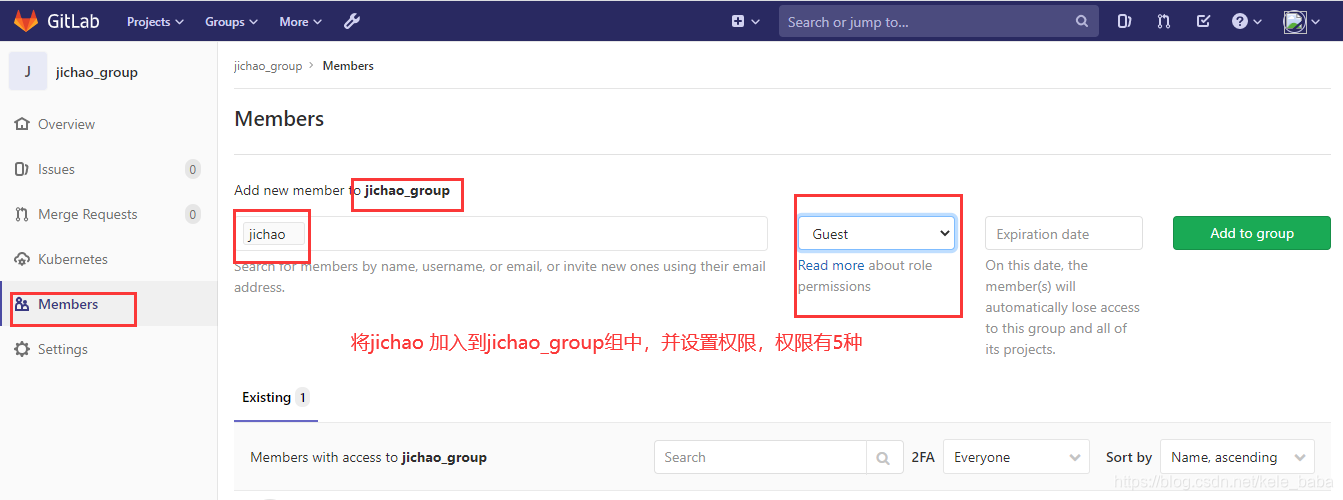This screenshot has height=500, width=1343.
Task: Open the merge requests icon in the navbar
Action: pos(1164,21)
